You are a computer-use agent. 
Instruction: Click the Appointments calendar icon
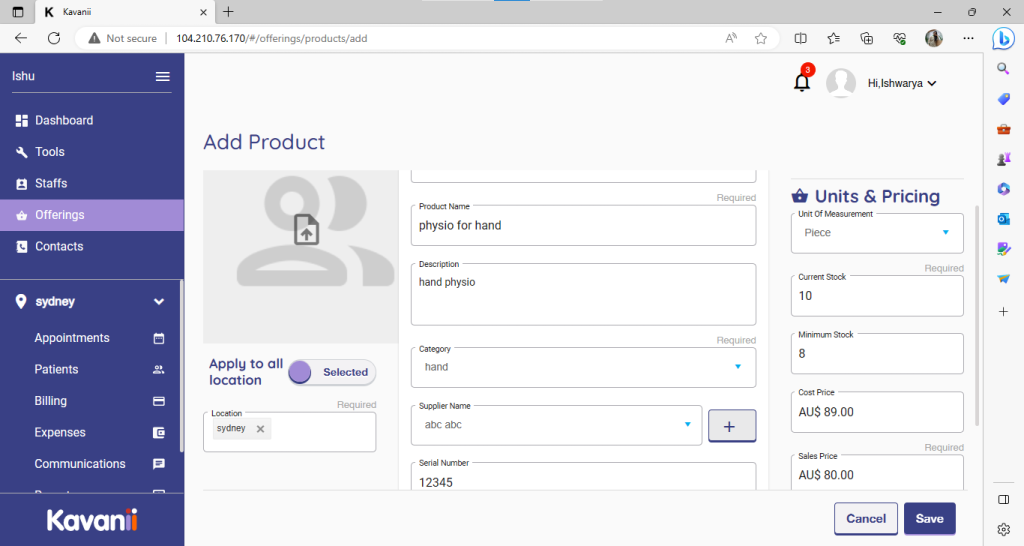158,338
